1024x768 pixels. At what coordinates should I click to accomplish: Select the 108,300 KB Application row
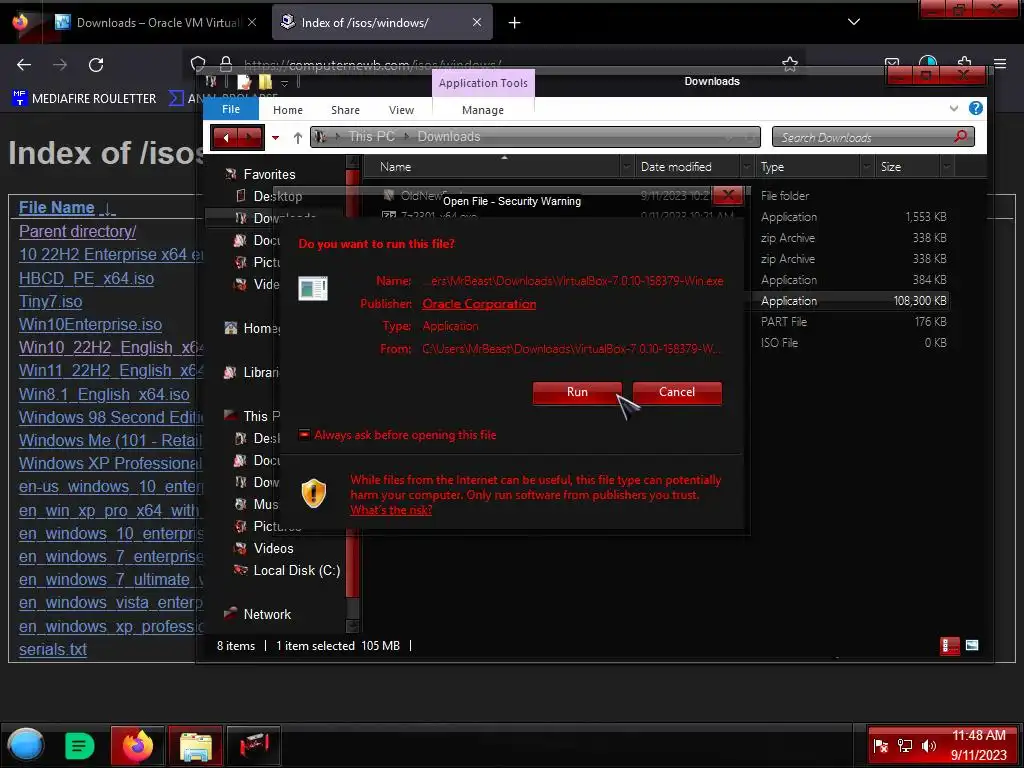[658, 301]
